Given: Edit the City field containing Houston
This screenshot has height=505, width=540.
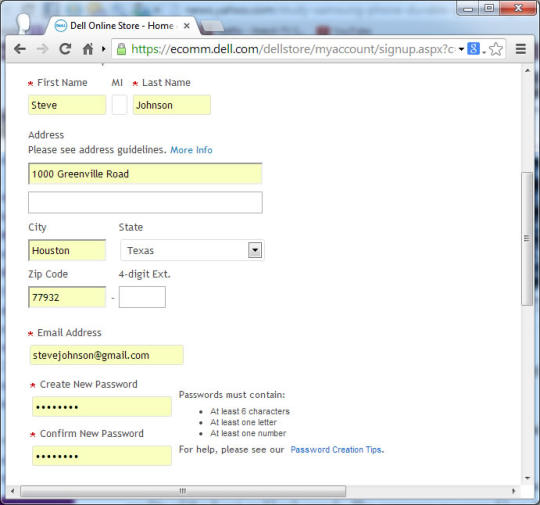Looking at the screenshot, I should 67,250.
